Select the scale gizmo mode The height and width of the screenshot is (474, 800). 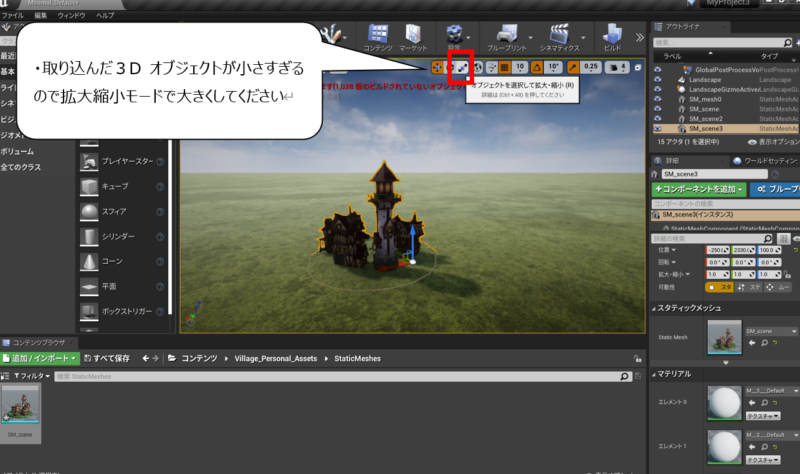point(462,67)
